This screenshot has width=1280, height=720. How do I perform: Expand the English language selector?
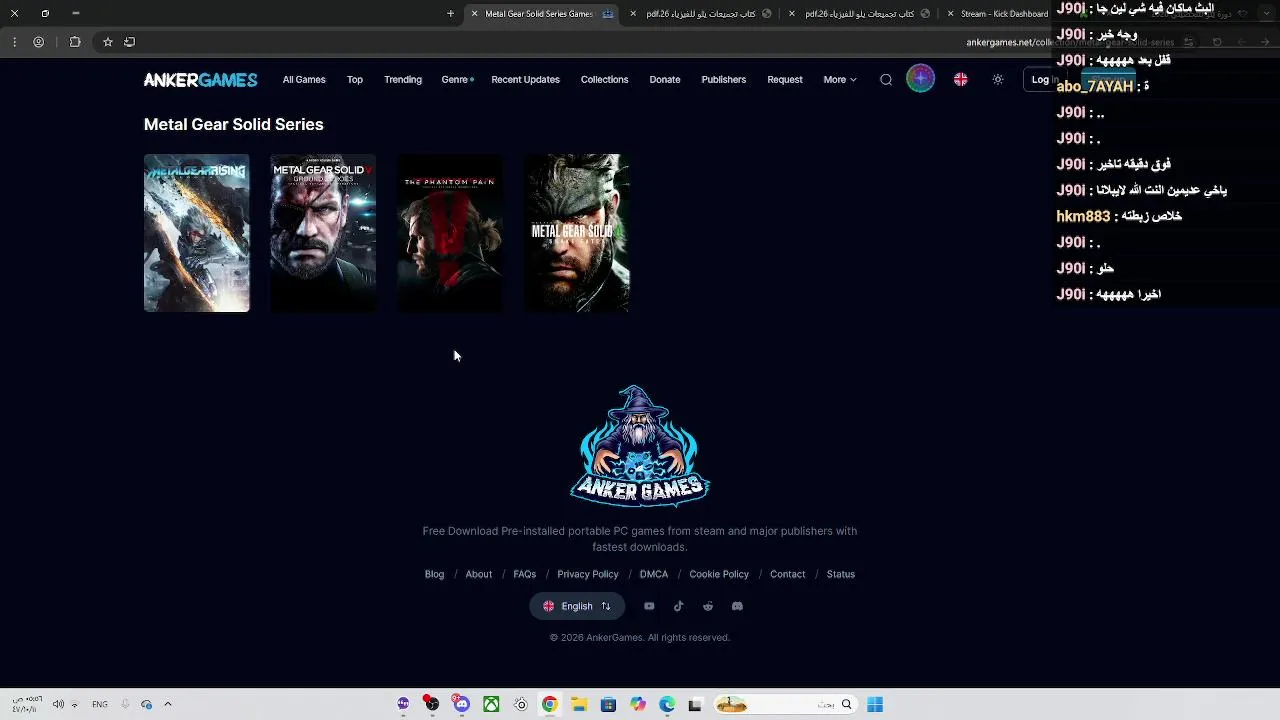click(x=577, y=606)
